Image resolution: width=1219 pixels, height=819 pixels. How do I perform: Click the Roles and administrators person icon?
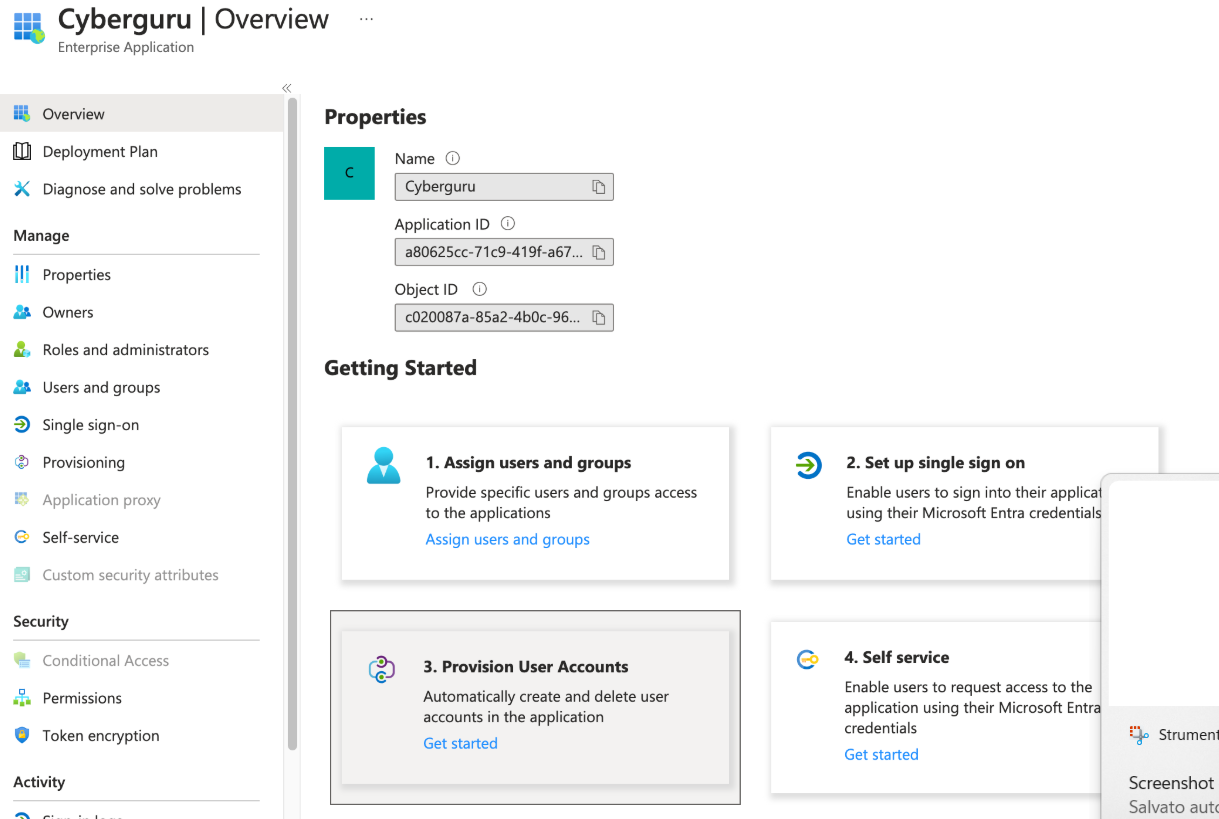22,350
